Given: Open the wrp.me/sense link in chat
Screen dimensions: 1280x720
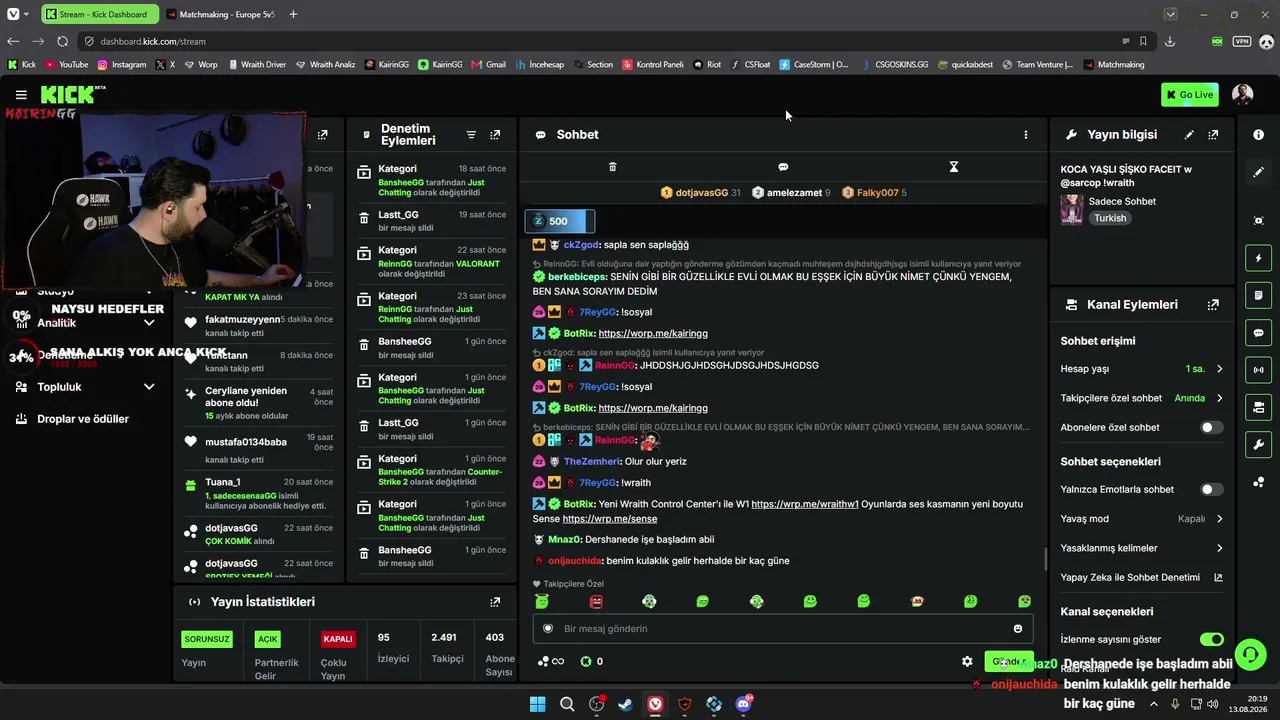Looking at the screenshot, I should pyautogui.click(x=610, y=519).
